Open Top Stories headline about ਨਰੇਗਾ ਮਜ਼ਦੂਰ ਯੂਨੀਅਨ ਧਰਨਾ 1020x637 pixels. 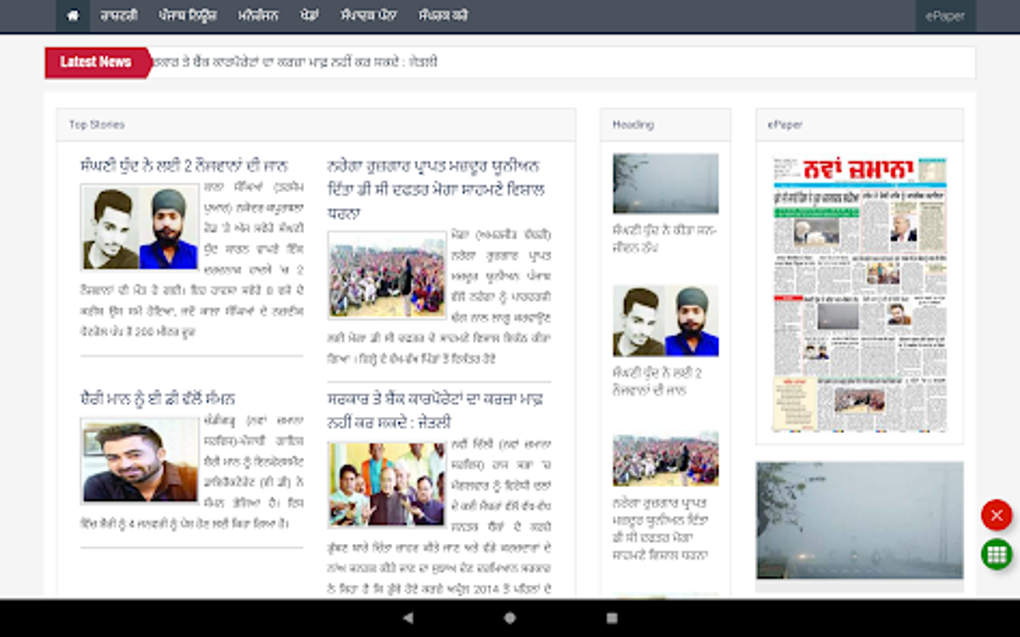coord(436,189)
